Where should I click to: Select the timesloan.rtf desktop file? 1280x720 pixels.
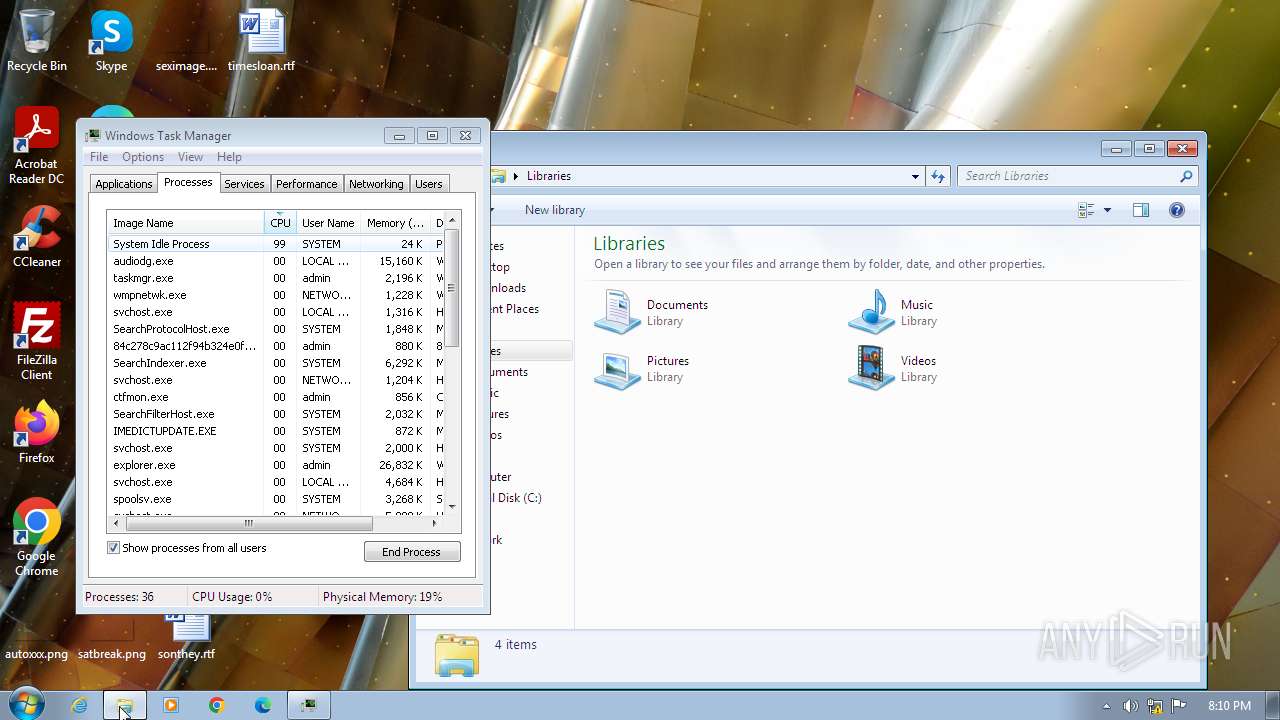click(262, 40)
